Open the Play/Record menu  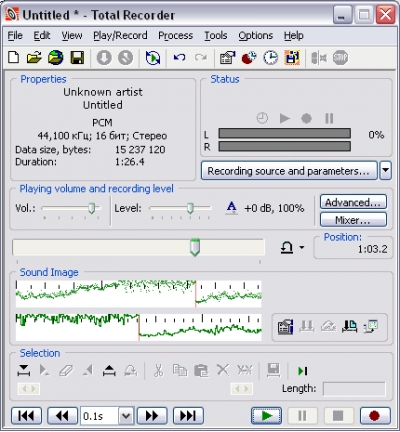(x=120, y=35)
